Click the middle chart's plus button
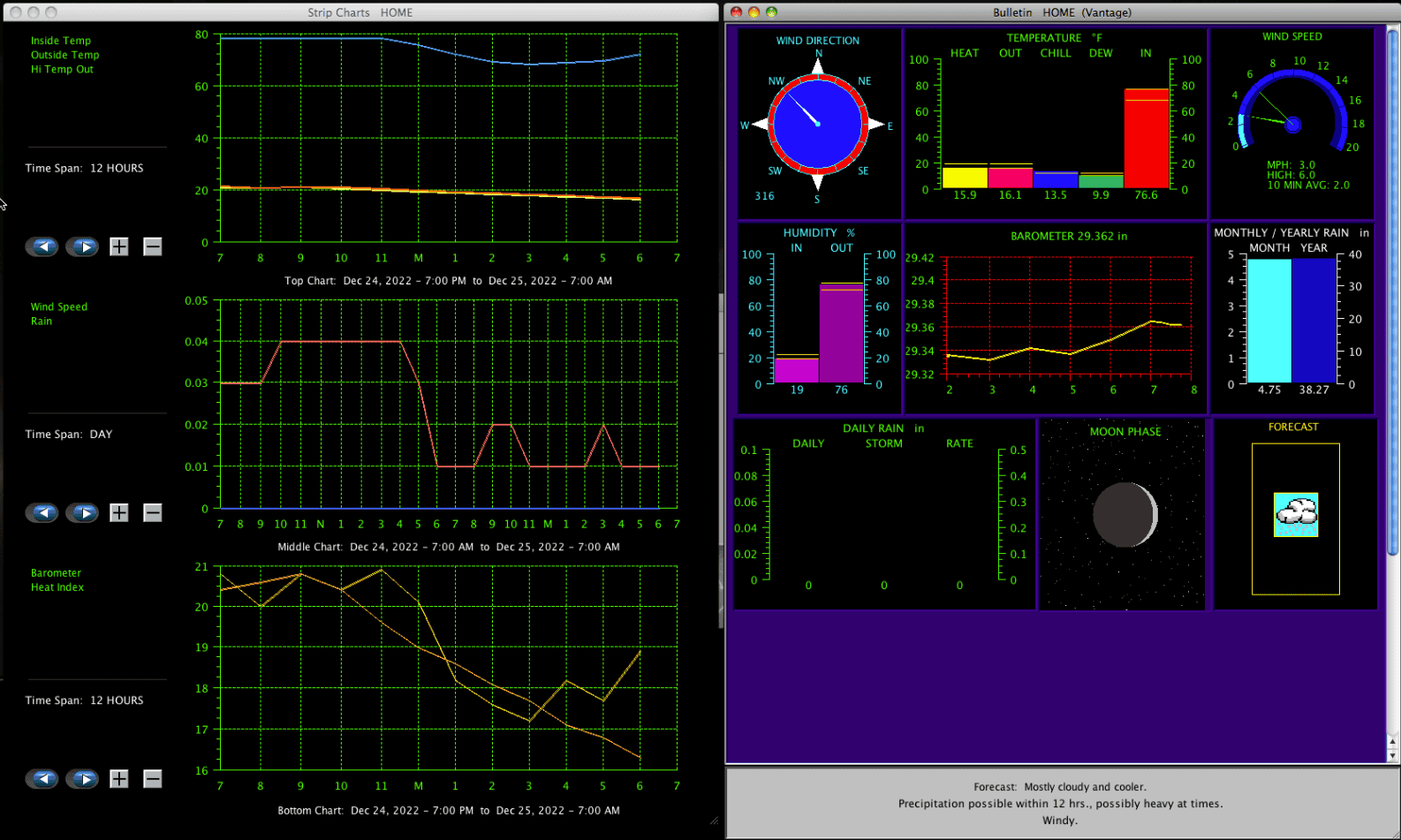The height and width of the screenshot is (840, 1401). coord(119,512)
